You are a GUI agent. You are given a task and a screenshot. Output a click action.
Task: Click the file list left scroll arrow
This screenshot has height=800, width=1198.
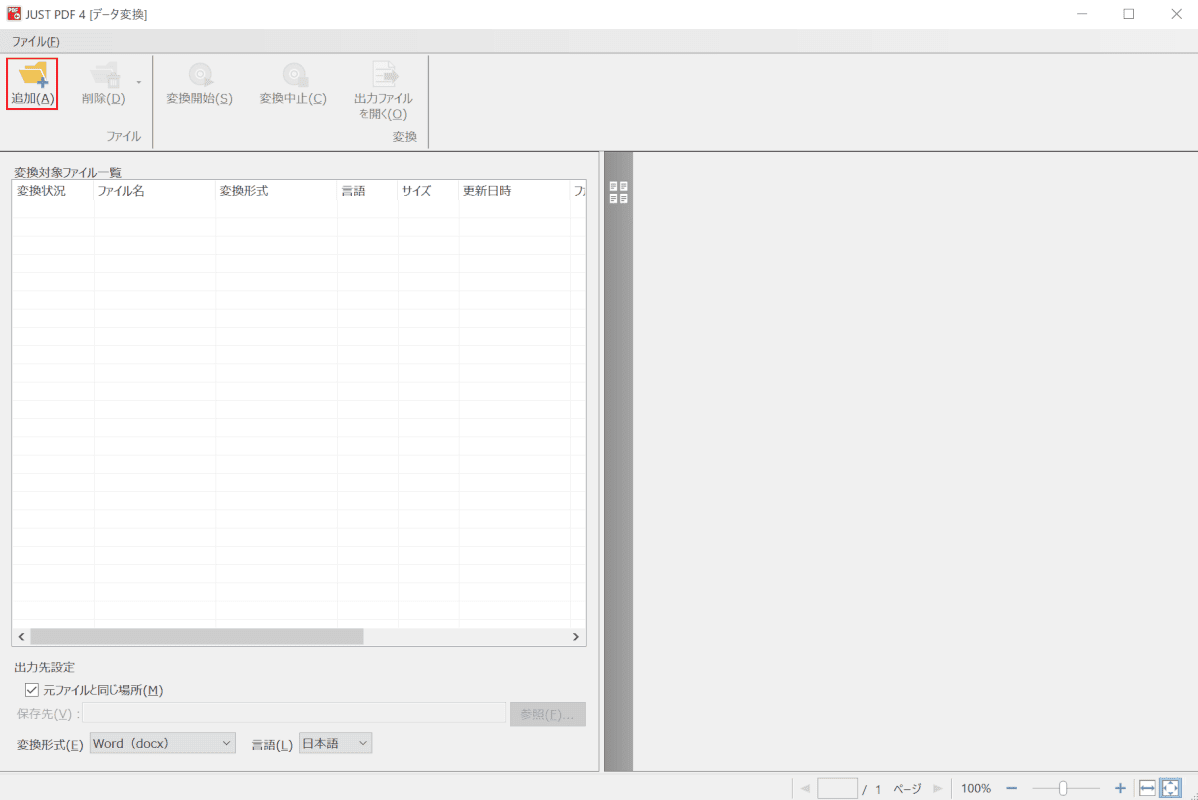(21, 636)
